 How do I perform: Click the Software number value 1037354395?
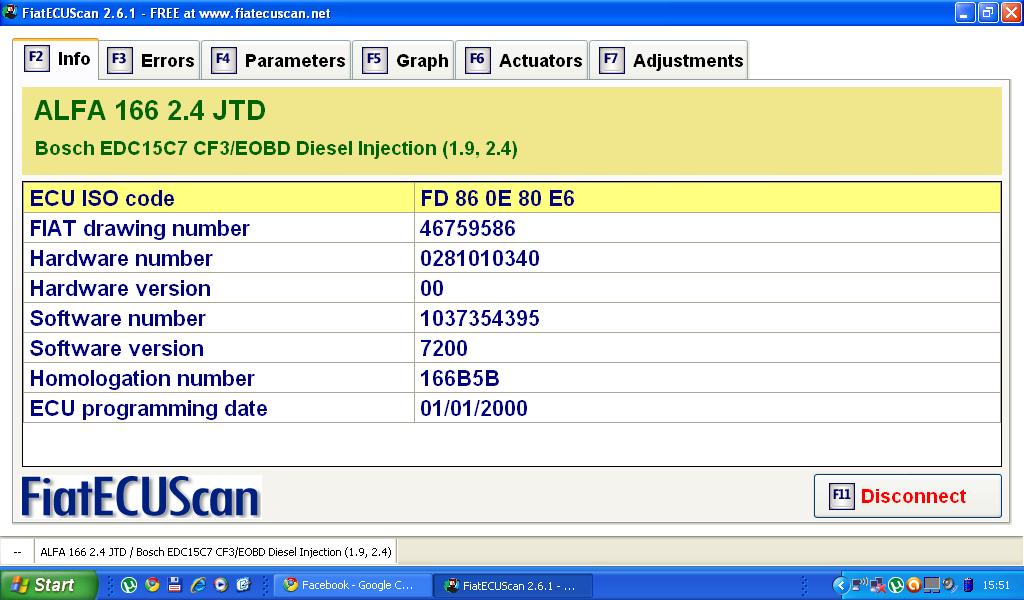480,318
